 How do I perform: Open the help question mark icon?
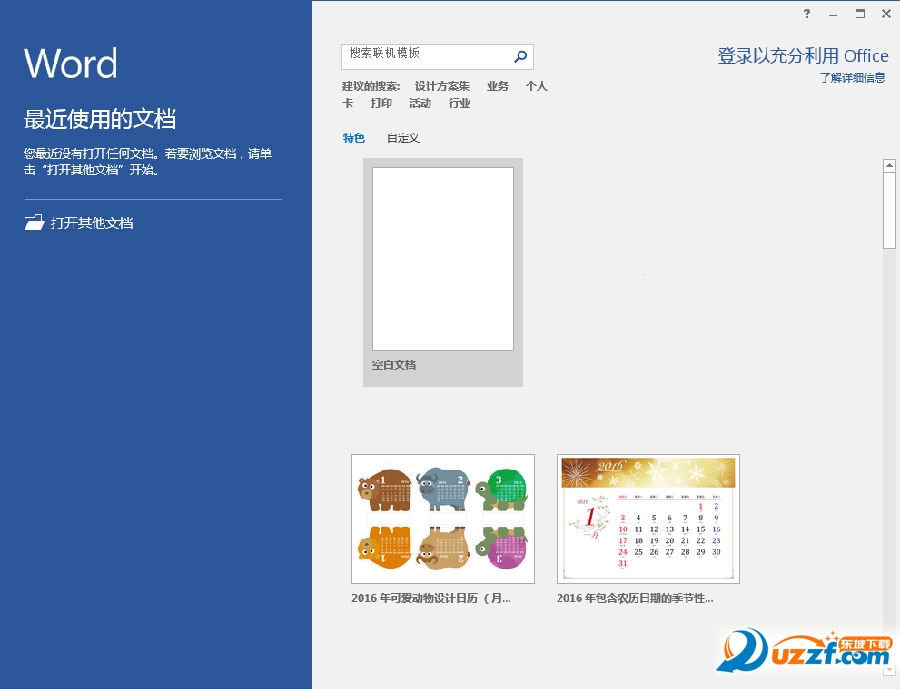[x=807, y=14]
